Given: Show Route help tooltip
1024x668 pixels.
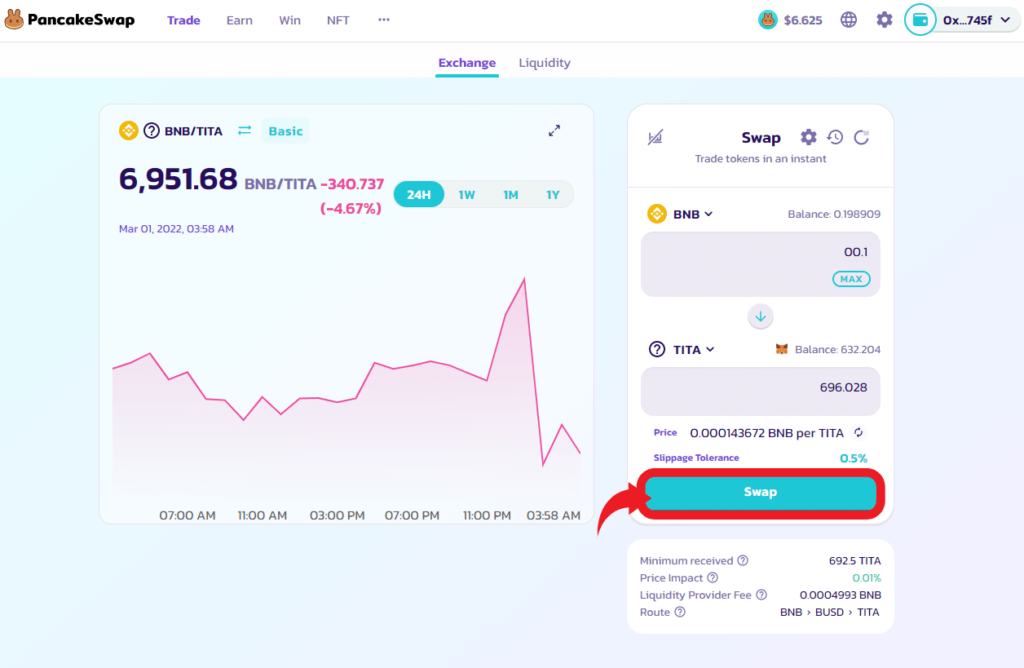Looking at the screenshot, I should click(680, 612).
